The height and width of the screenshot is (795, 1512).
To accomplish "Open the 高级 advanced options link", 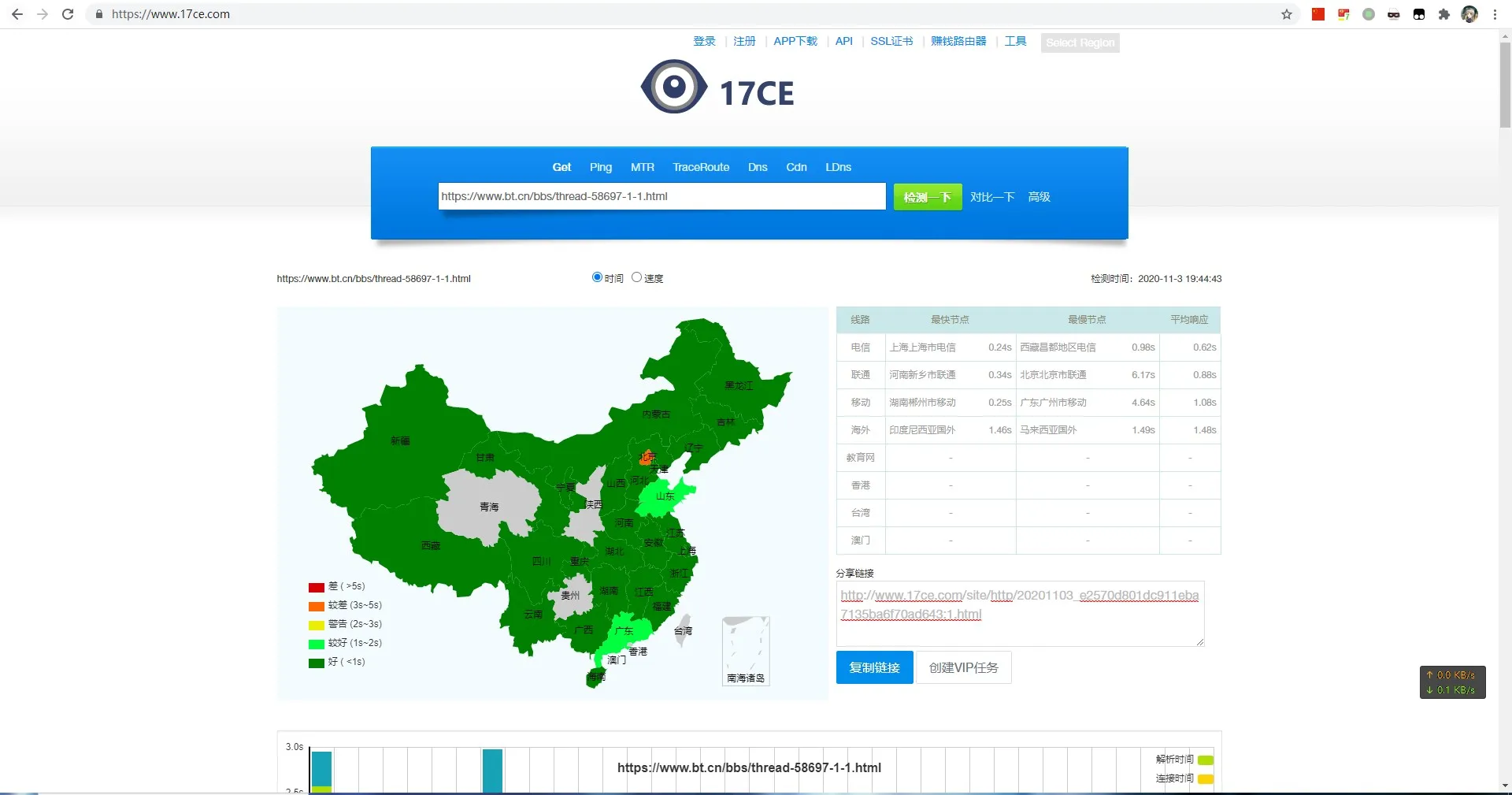I will [1039, 197].
